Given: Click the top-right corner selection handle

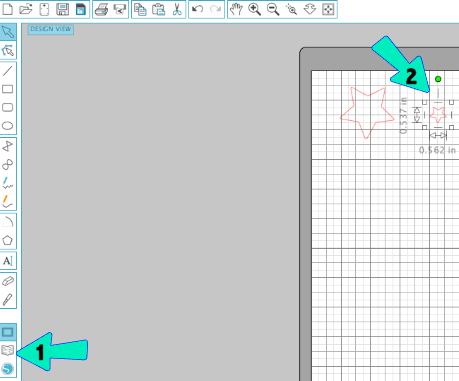Looking at the screenshot, I should (451, 102).
